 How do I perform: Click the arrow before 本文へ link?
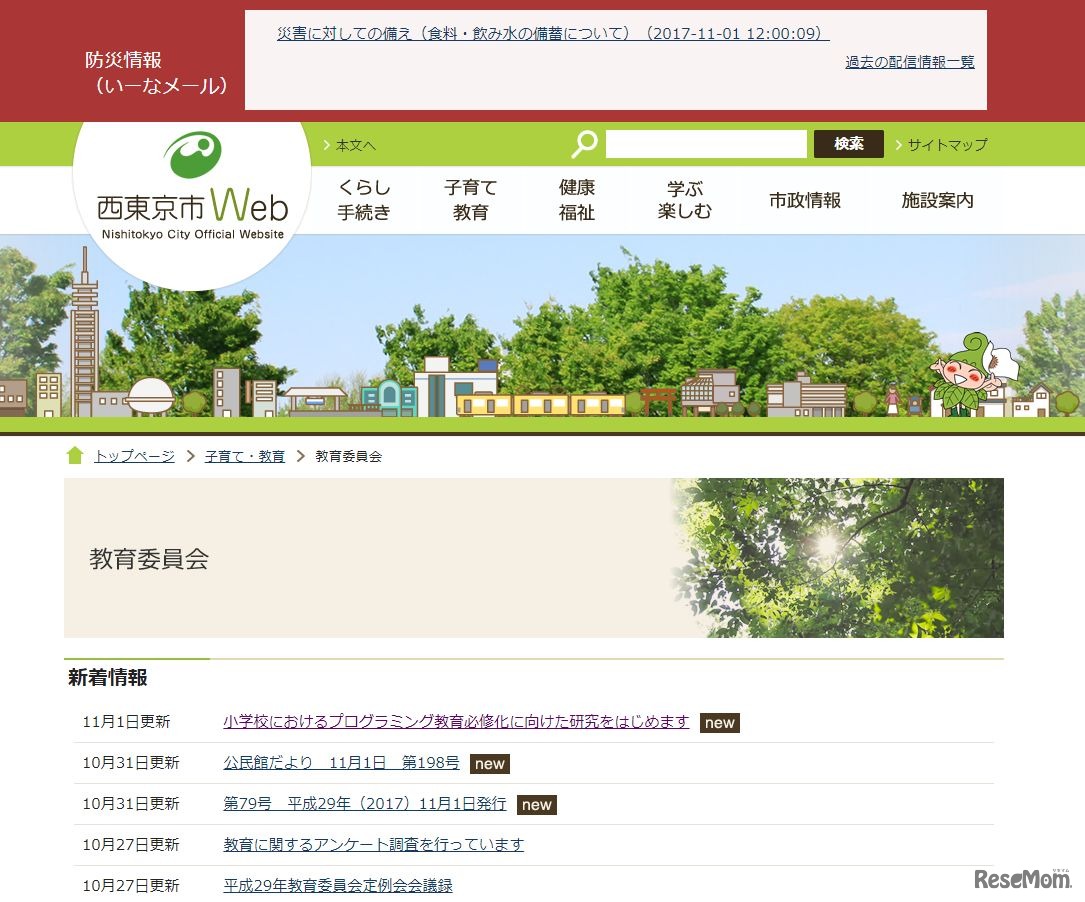click(325, 144)
